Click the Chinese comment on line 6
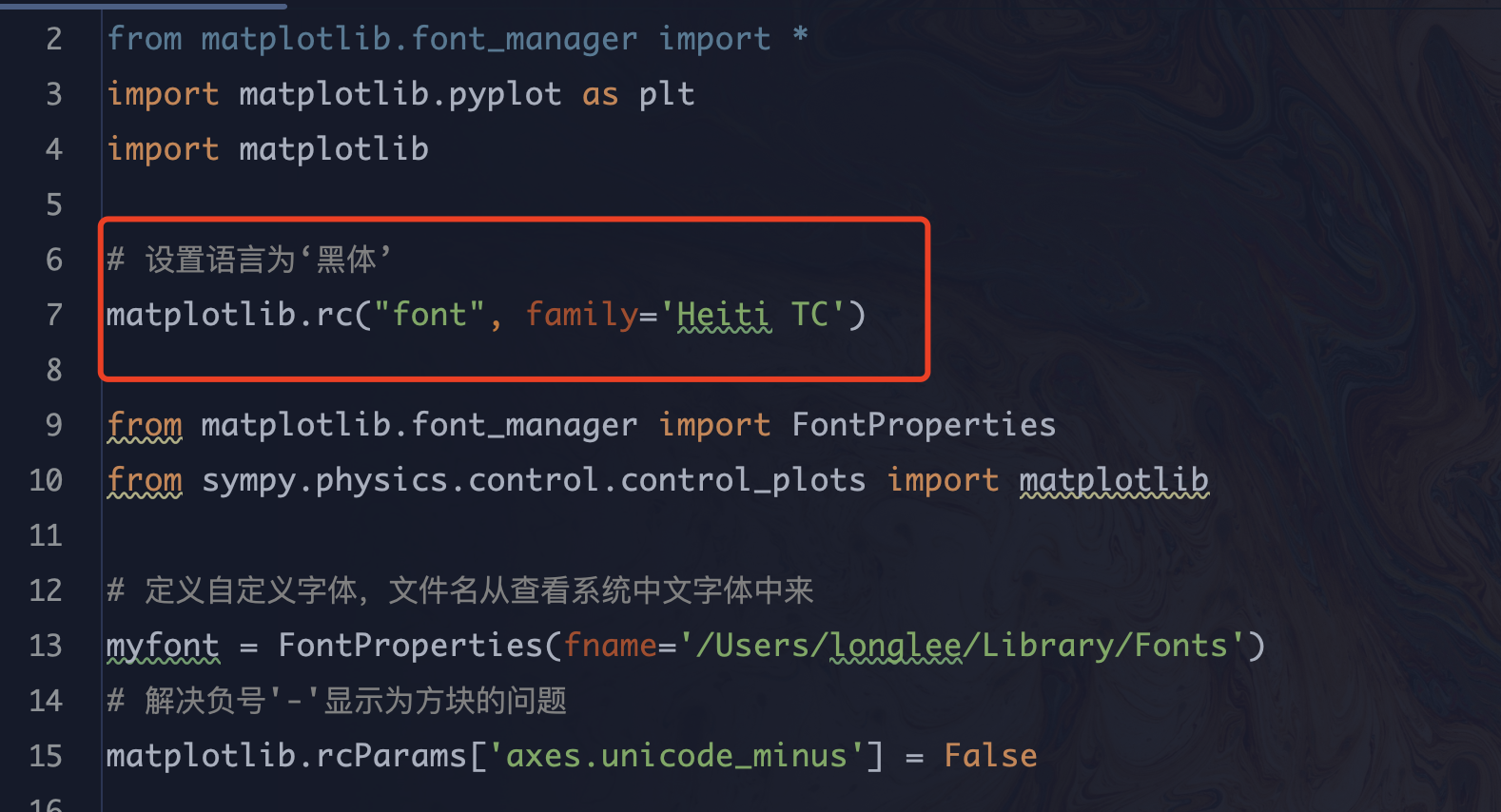The width and height of the screenshot is (1501, 812). click(249, 260)
